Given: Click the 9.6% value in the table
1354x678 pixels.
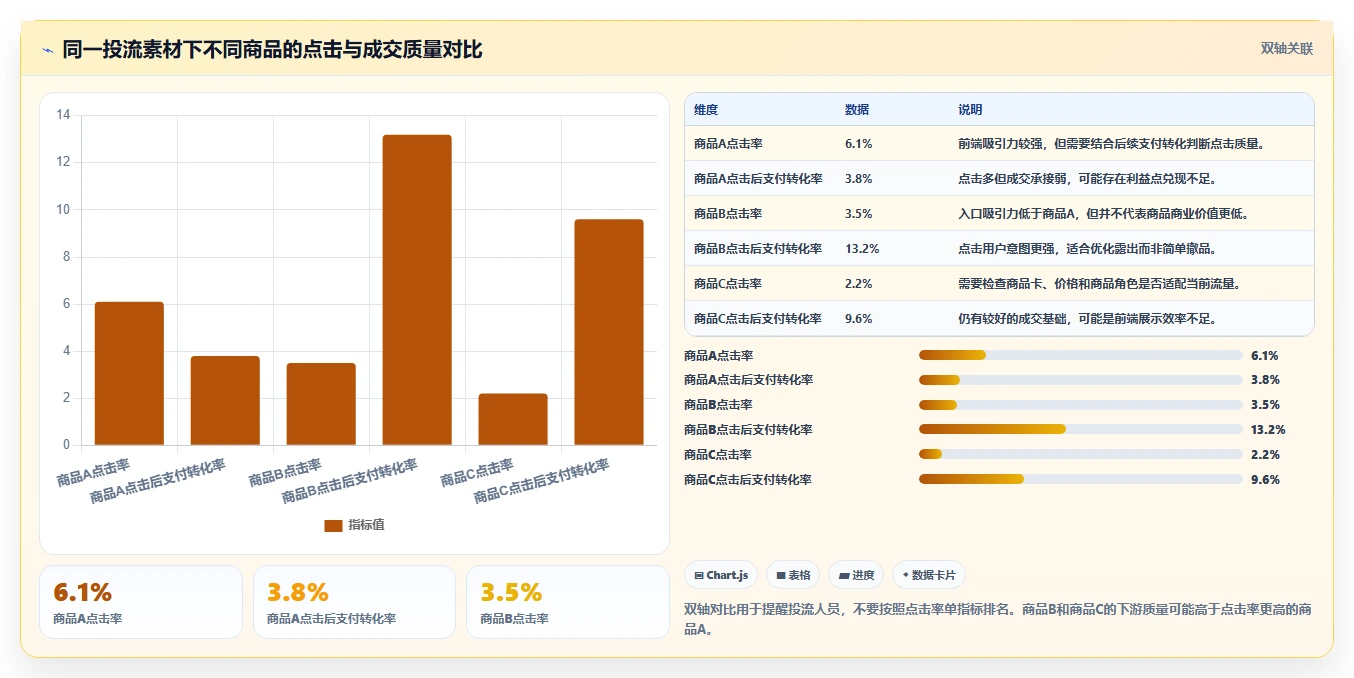Looking at the screenshot, I should coord(859,319).
